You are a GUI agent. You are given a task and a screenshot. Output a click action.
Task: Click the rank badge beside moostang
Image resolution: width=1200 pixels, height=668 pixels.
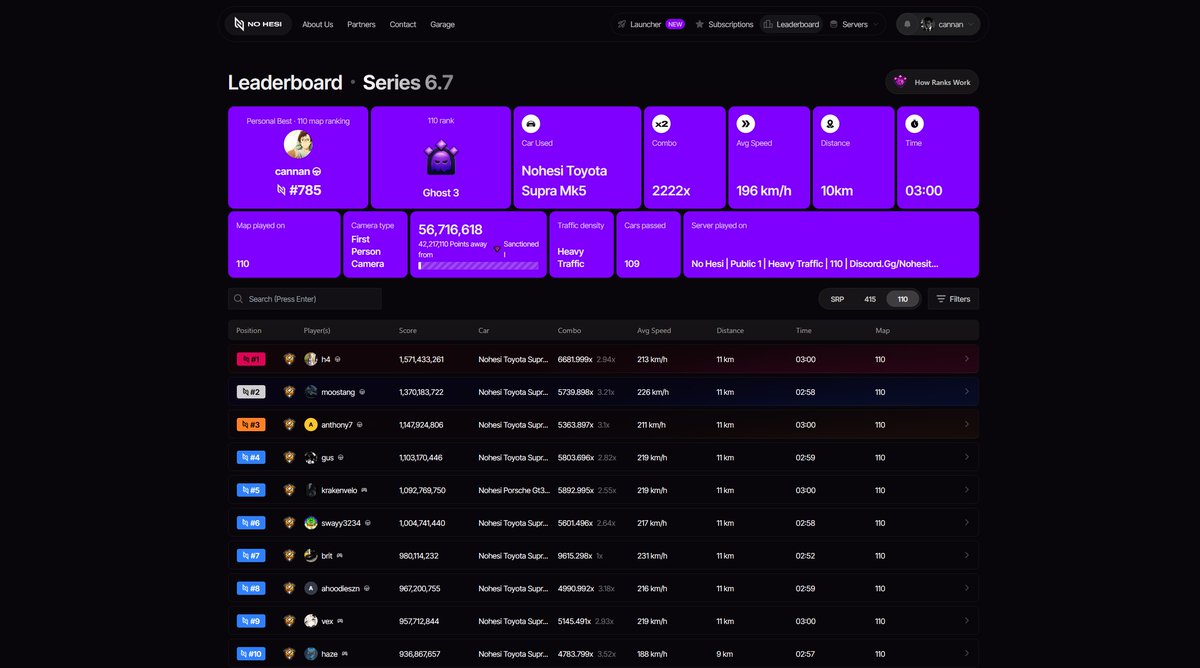tap(290, 392)
